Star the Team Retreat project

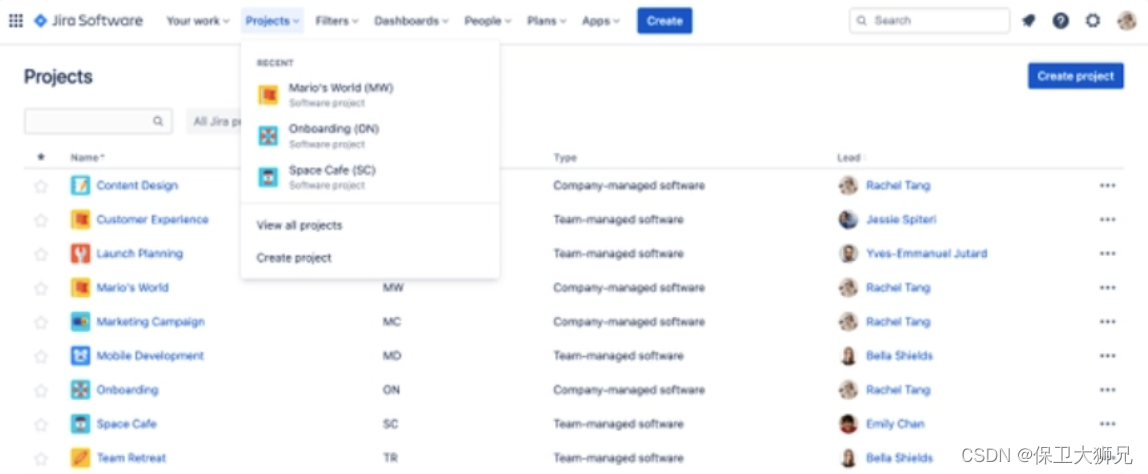41,459
